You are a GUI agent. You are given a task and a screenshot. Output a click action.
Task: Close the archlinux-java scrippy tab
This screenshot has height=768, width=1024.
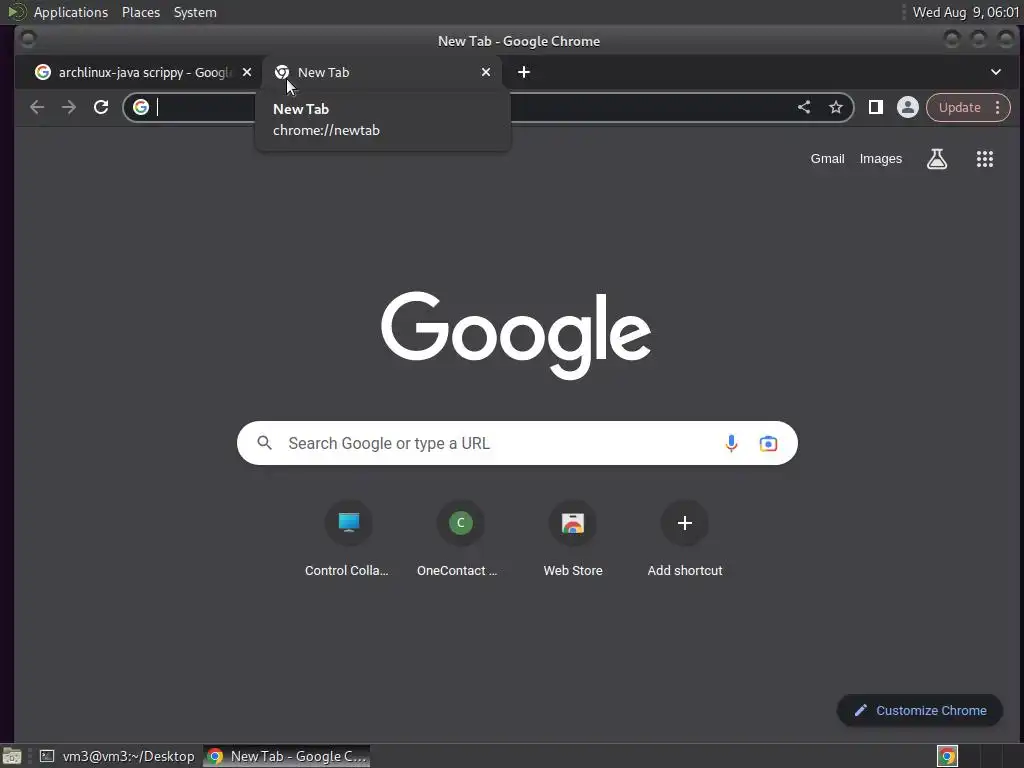pos(247,72)
